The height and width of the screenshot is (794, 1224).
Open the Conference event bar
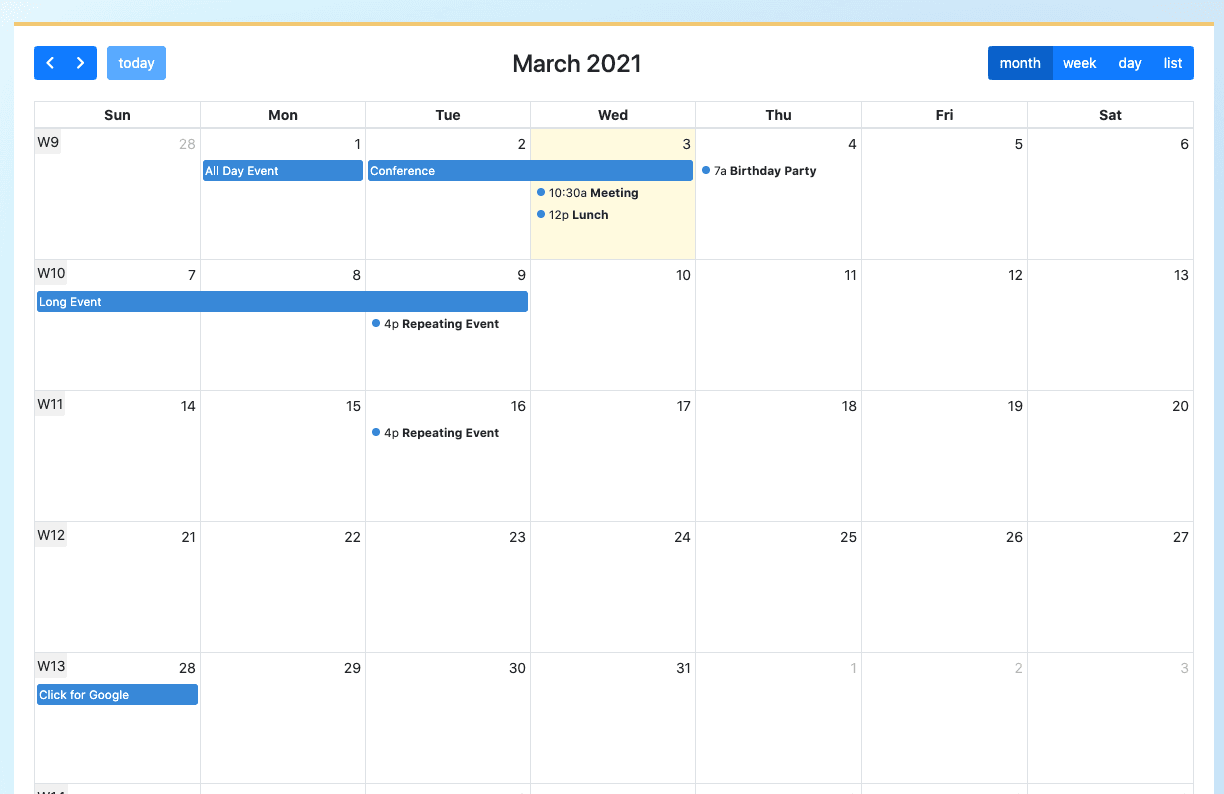[x=530, y=171]
